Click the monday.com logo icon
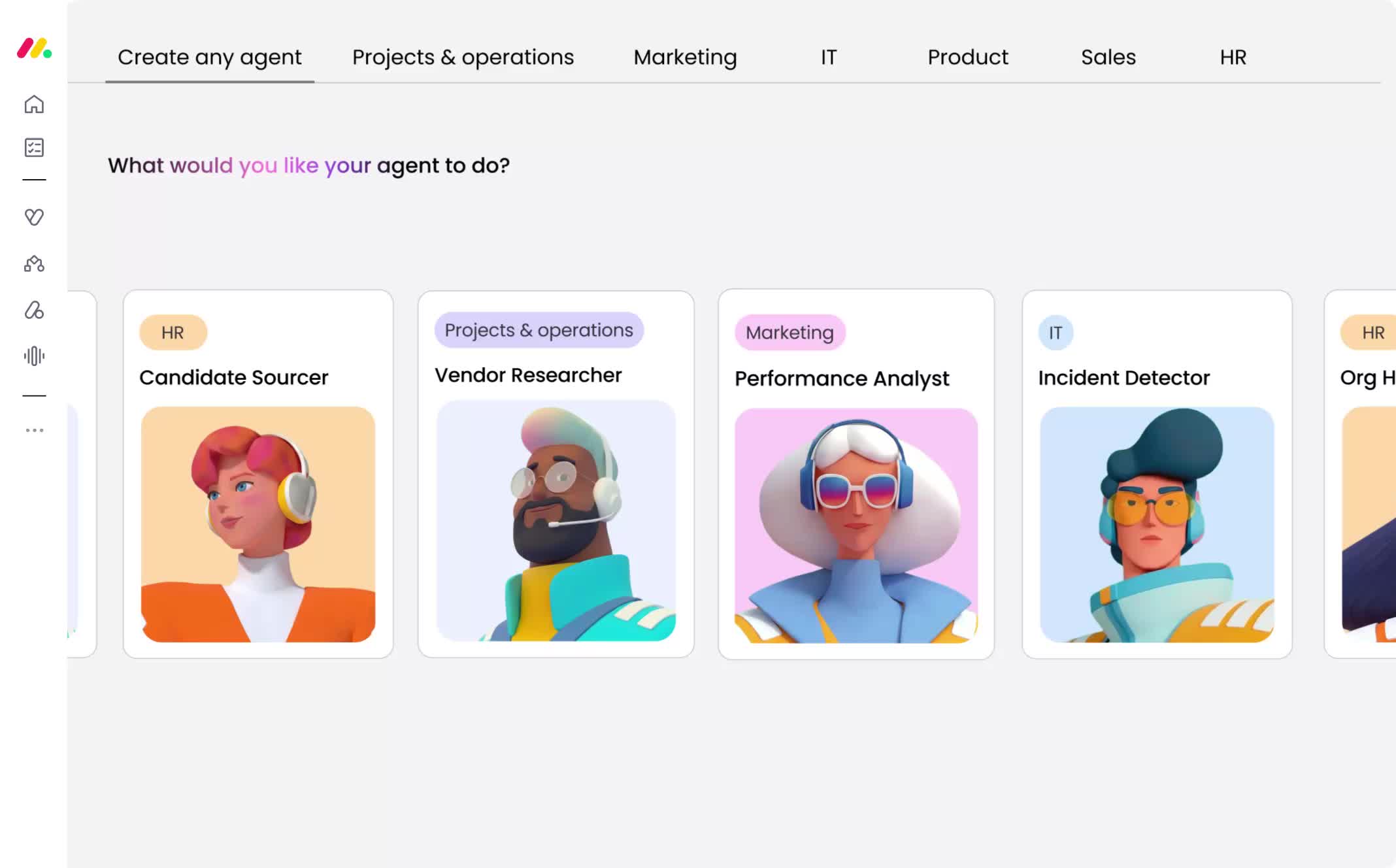The height and width of the screenshot is (868, 1396). click(x=34, y=48)
